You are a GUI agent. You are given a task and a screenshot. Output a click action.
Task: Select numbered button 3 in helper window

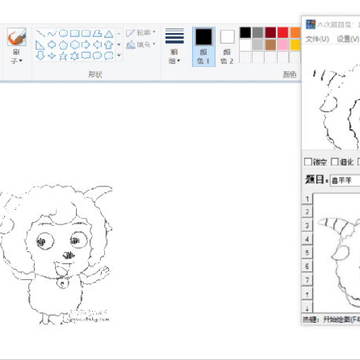[307, 226]
